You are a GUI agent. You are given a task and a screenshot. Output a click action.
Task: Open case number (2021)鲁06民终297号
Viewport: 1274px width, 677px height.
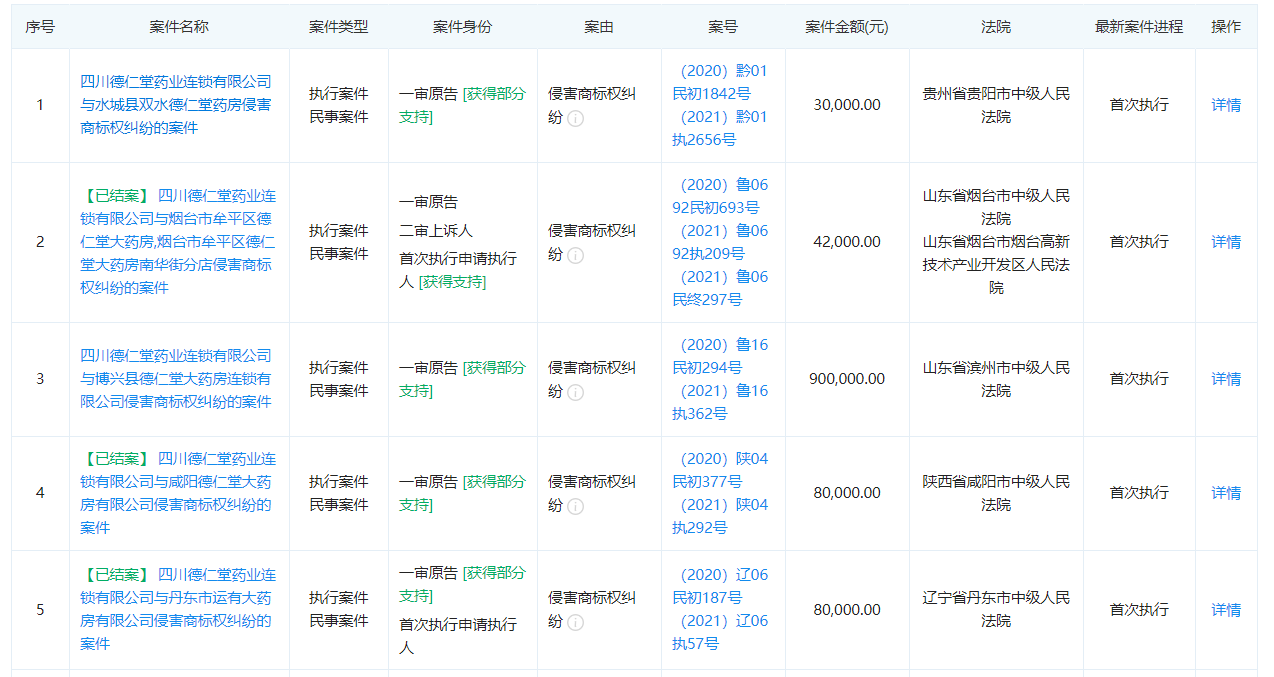tap(720, 288)
